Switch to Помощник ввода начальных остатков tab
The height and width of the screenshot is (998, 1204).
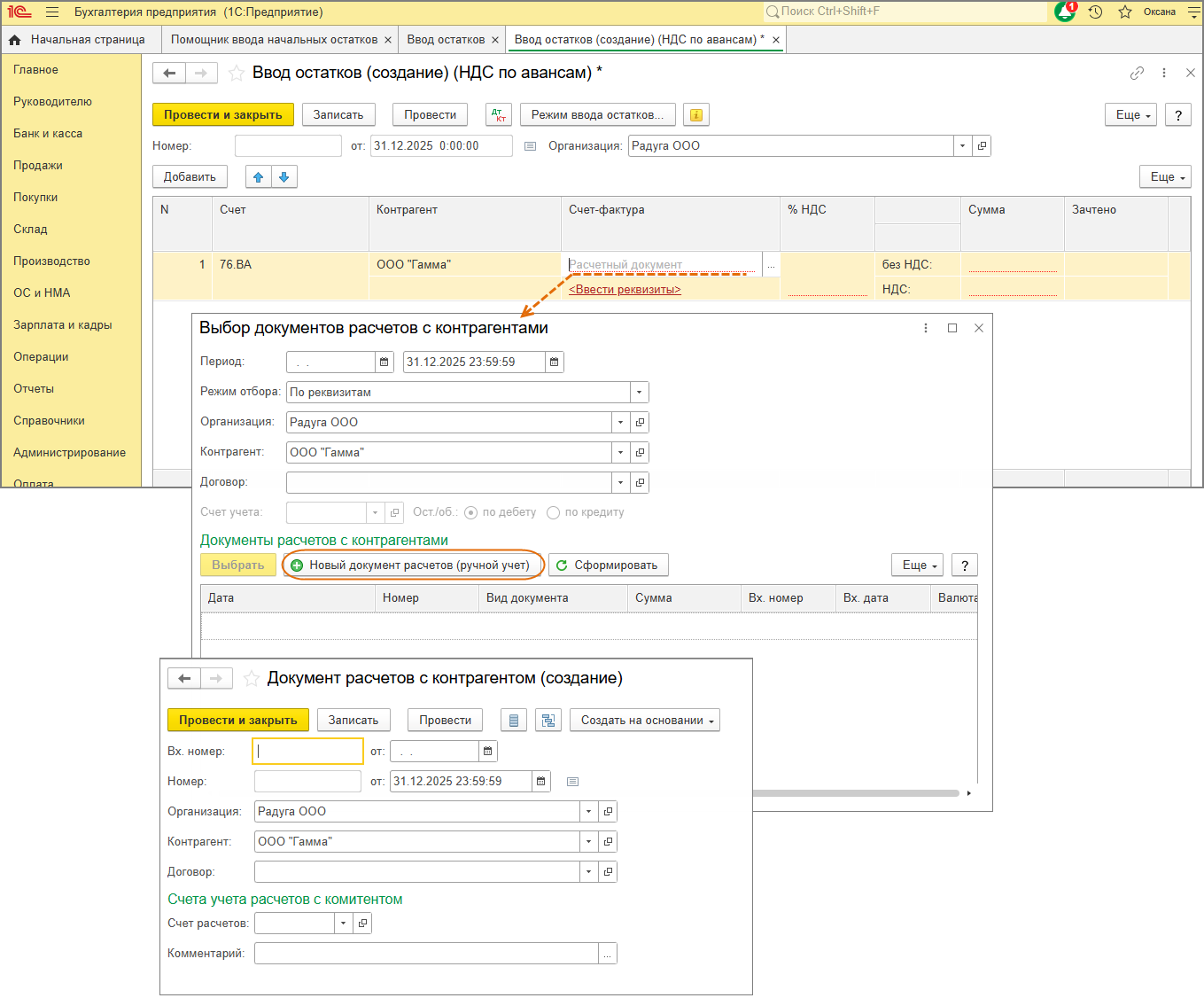click(275, 40)
